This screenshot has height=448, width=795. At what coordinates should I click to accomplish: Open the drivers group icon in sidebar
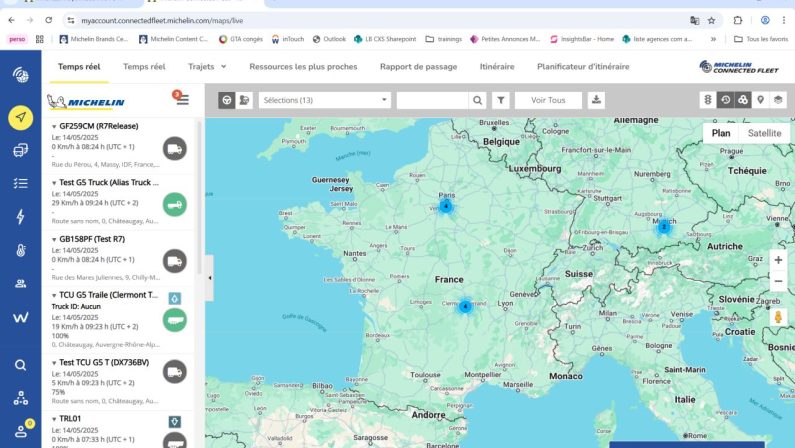[20, 284]
